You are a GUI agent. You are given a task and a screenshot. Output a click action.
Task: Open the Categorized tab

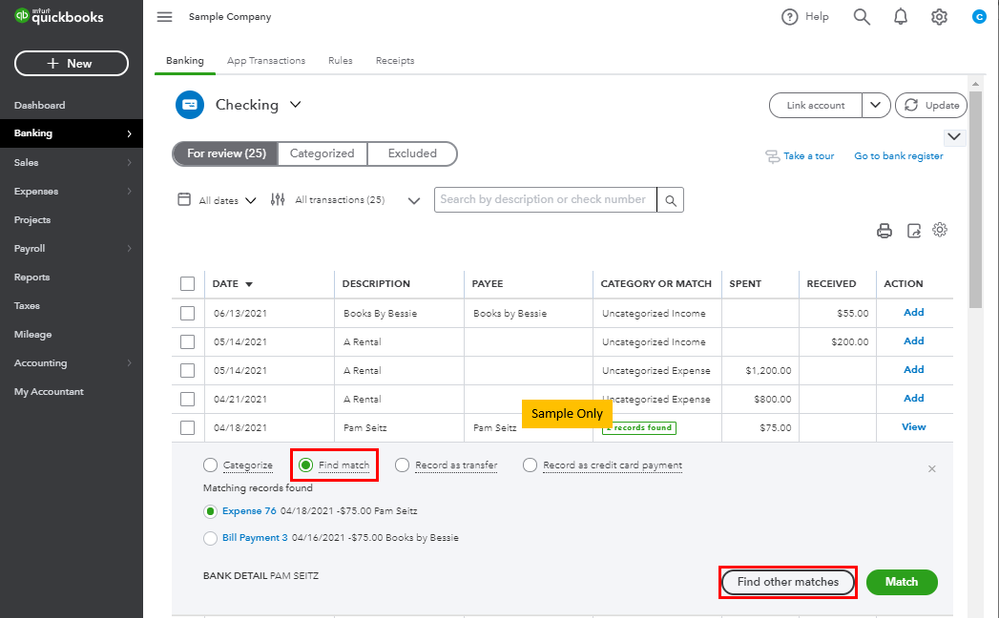click(x=322, y=154)
